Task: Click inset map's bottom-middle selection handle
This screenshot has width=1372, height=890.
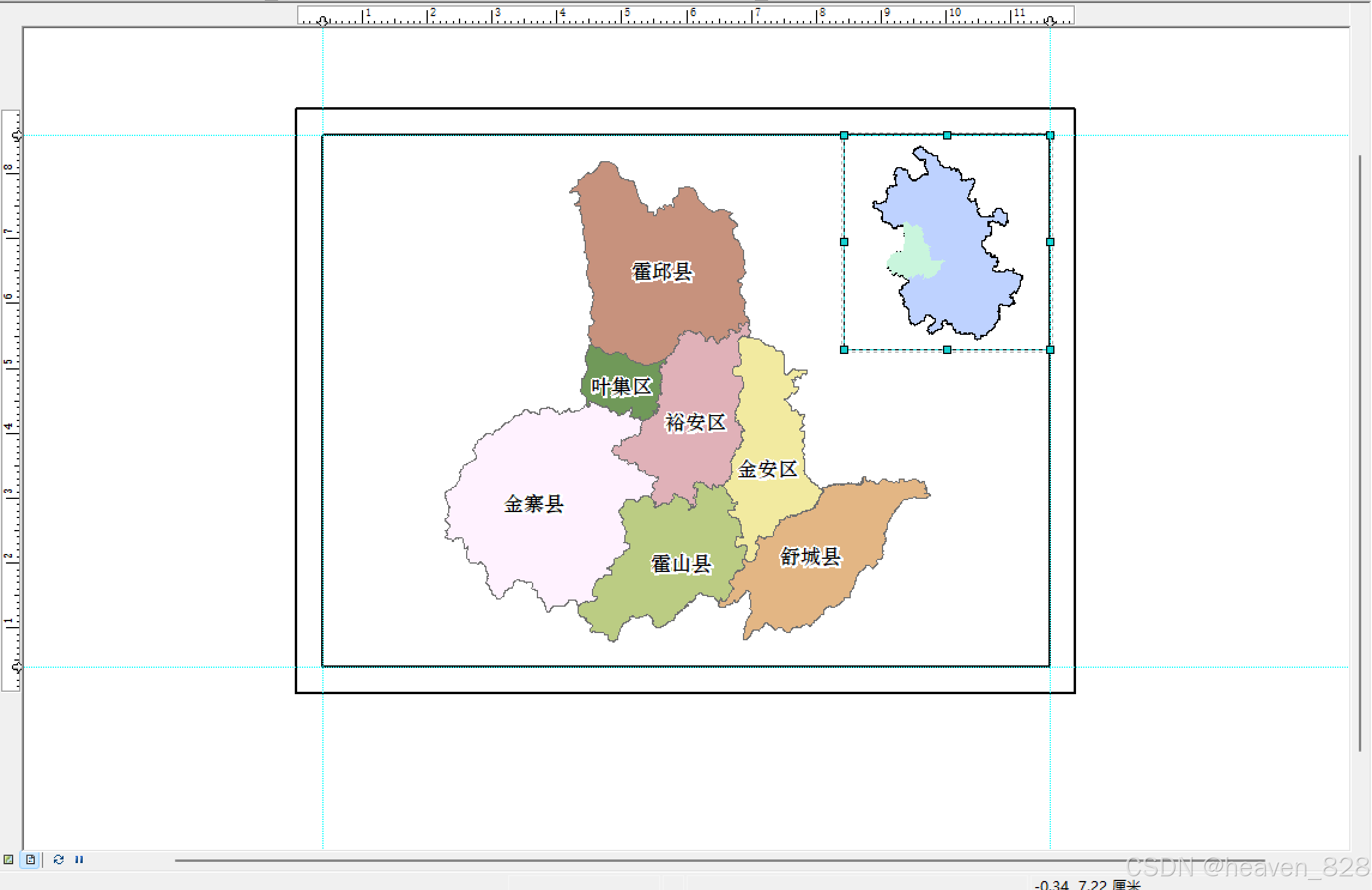Action: [x=947, y=350]
